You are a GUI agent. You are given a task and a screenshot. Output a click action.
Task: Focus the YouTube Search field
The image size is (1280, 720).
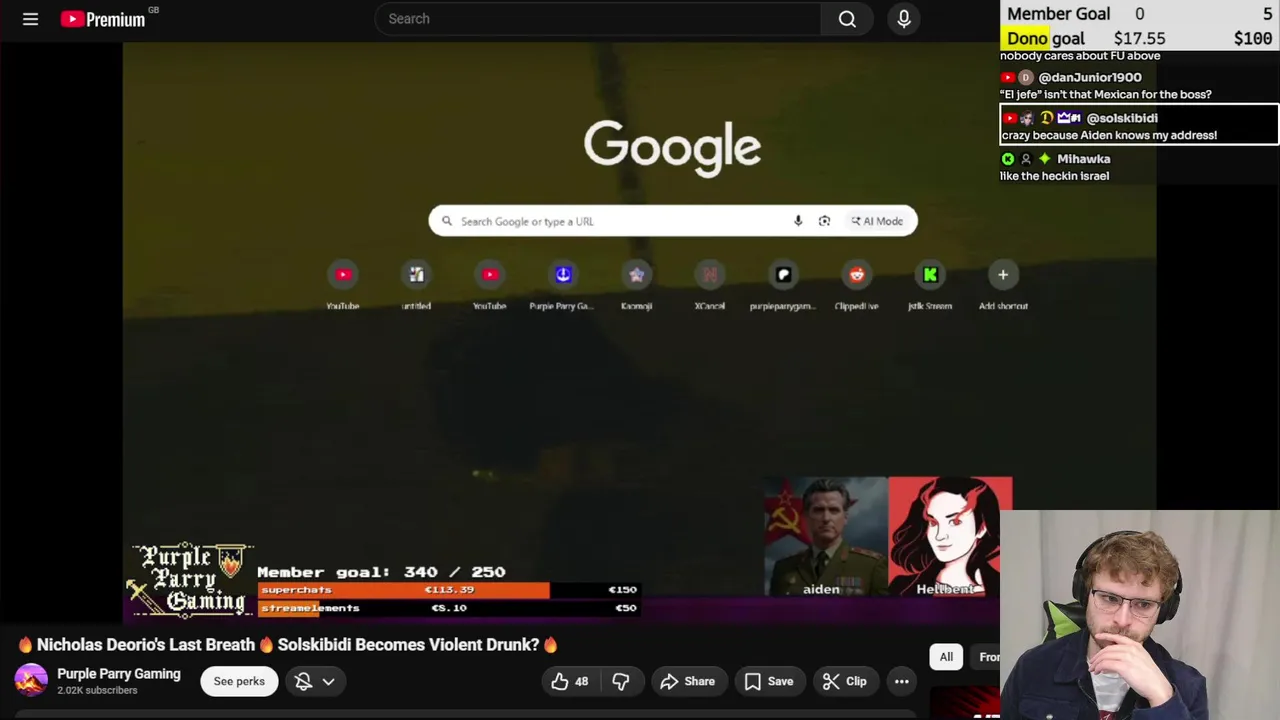[598, 19]
